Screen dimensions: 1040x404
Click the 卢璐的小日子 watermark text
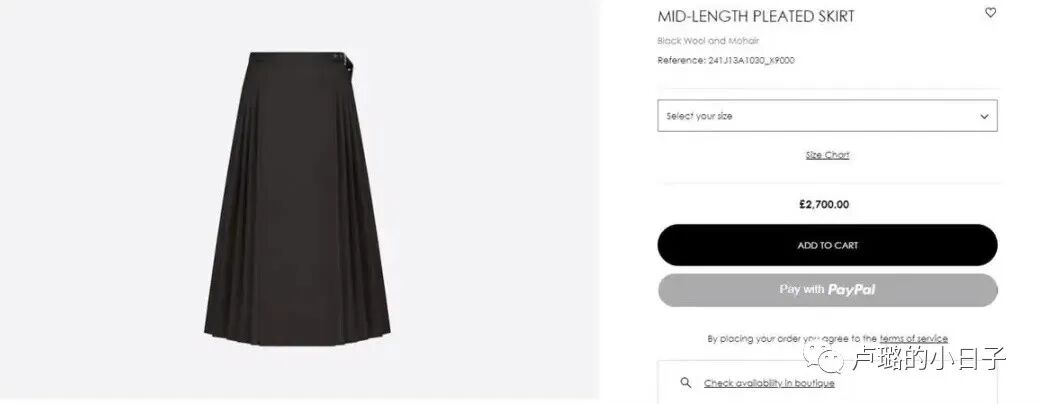point(930,359)
